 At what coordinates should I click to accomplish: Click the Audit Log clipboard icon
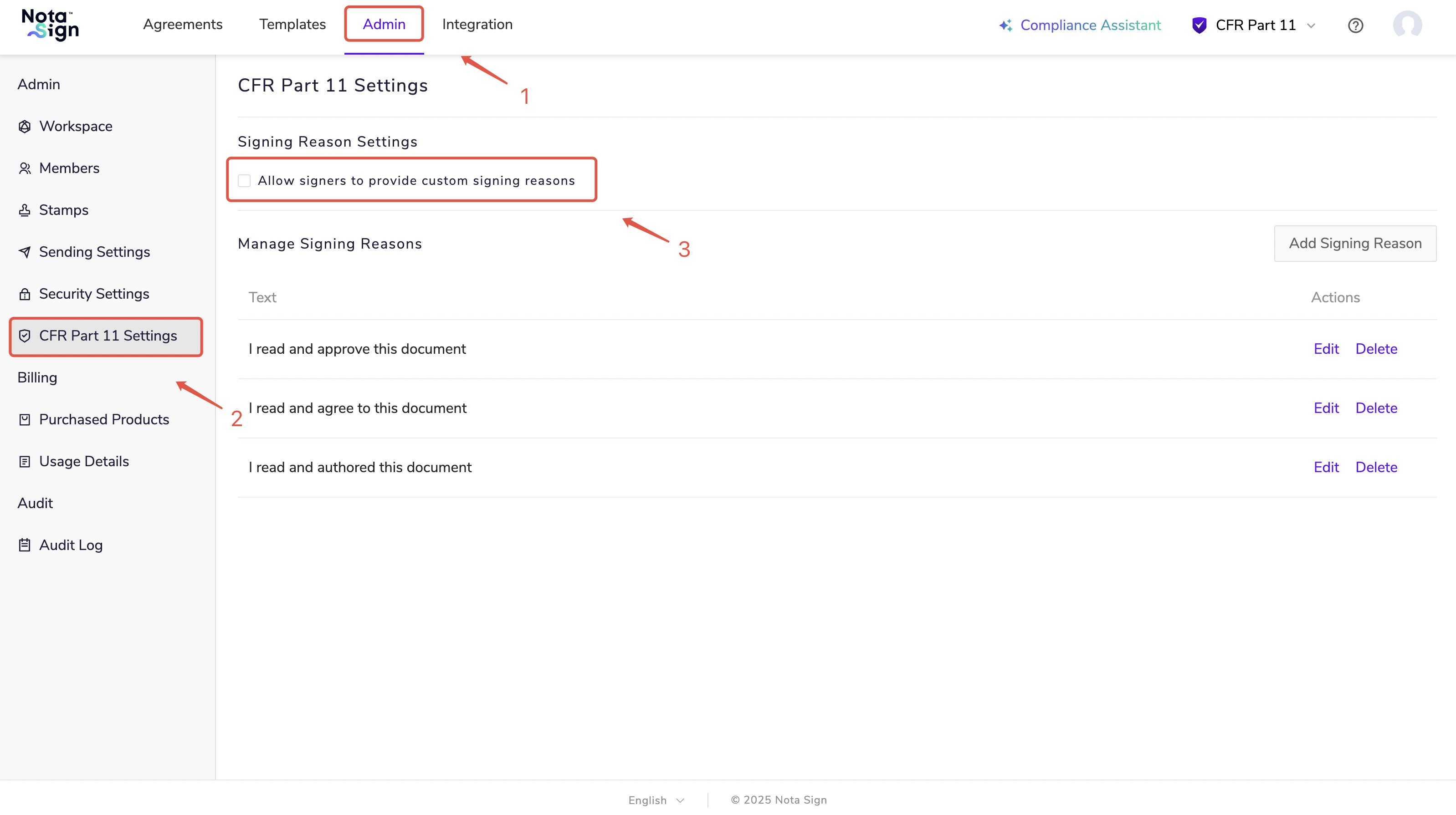(x=24, y=545)
